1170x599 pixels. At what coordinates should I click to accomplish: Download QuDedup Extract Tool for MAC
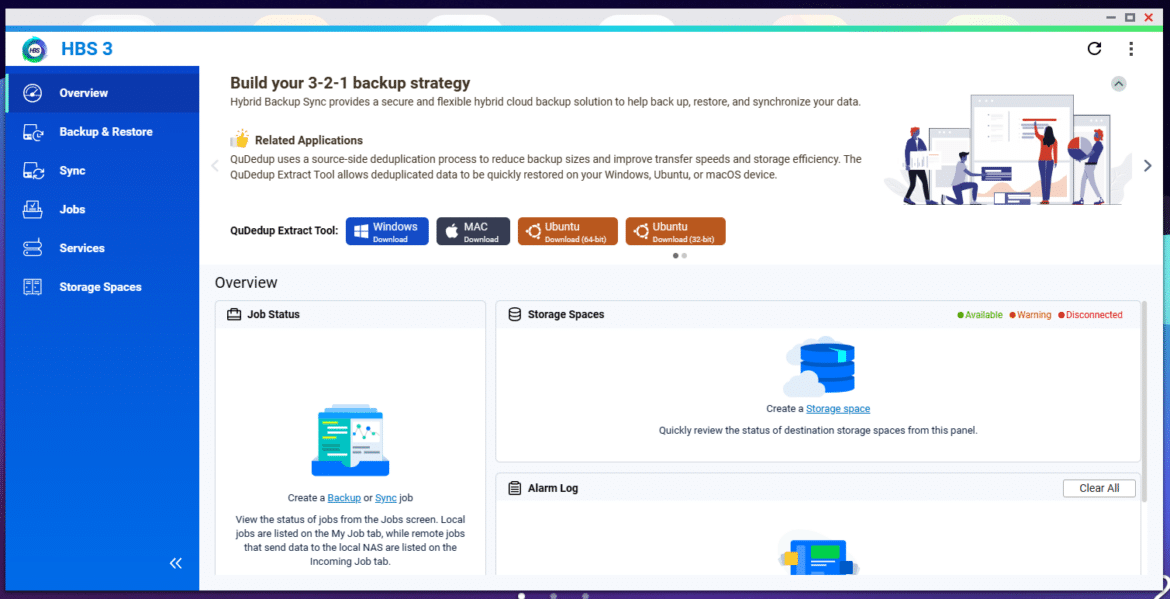click(473, 231)
